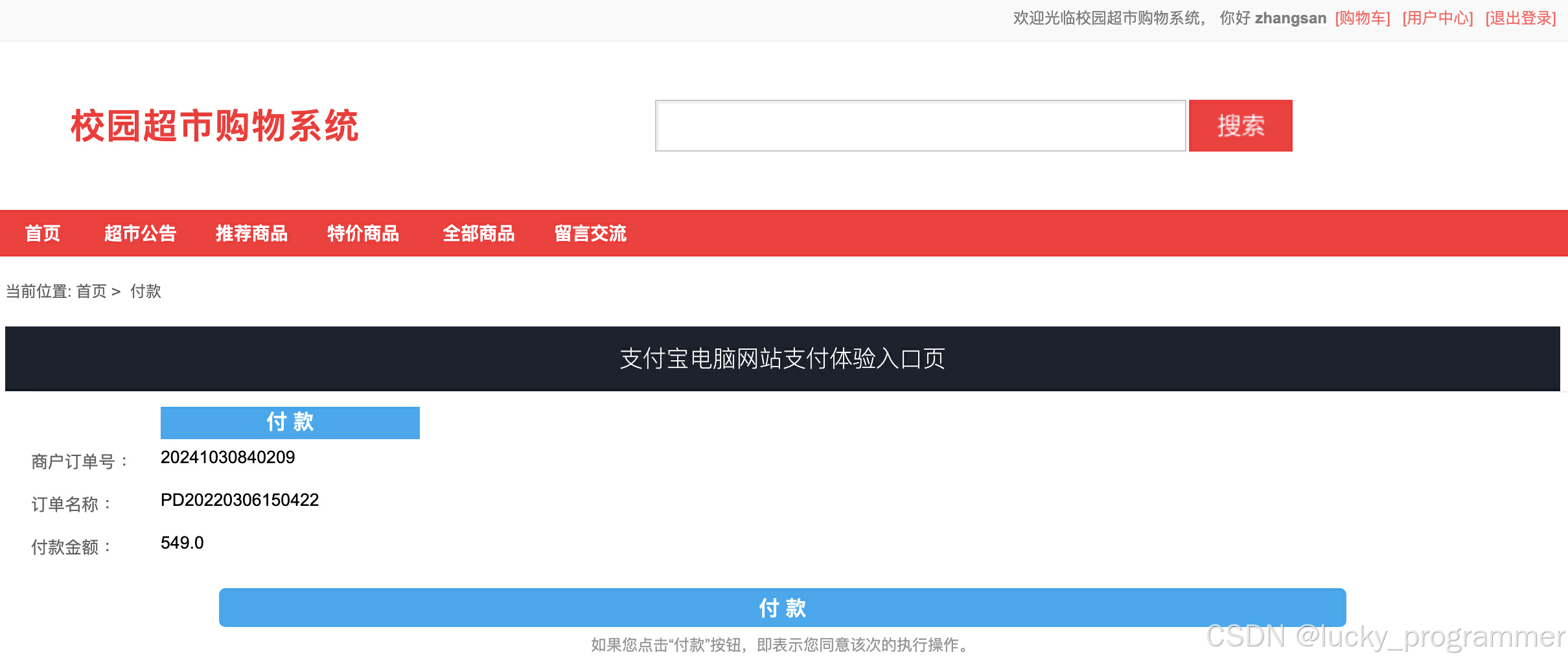Viewport: 1568px width, 662px height.
Task: Open the 用户中心 user center link
Action: [1438, 18]
